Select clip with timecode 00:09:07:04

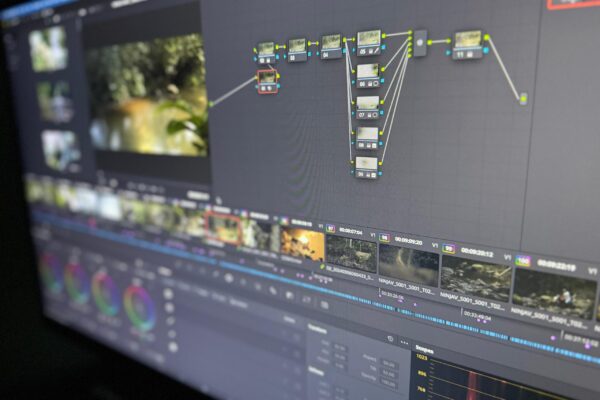click(x=351, y=253)
